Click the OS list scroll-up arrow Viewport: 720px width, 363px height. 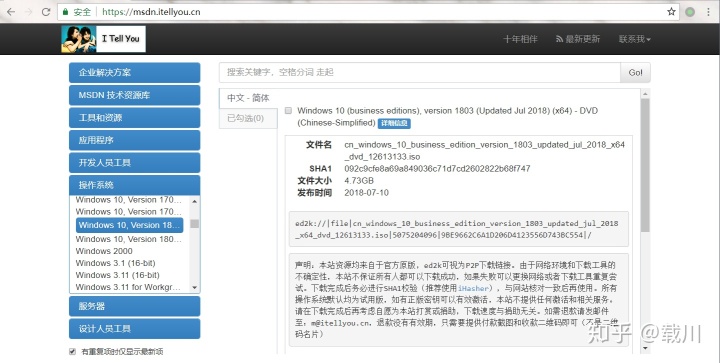195,201
